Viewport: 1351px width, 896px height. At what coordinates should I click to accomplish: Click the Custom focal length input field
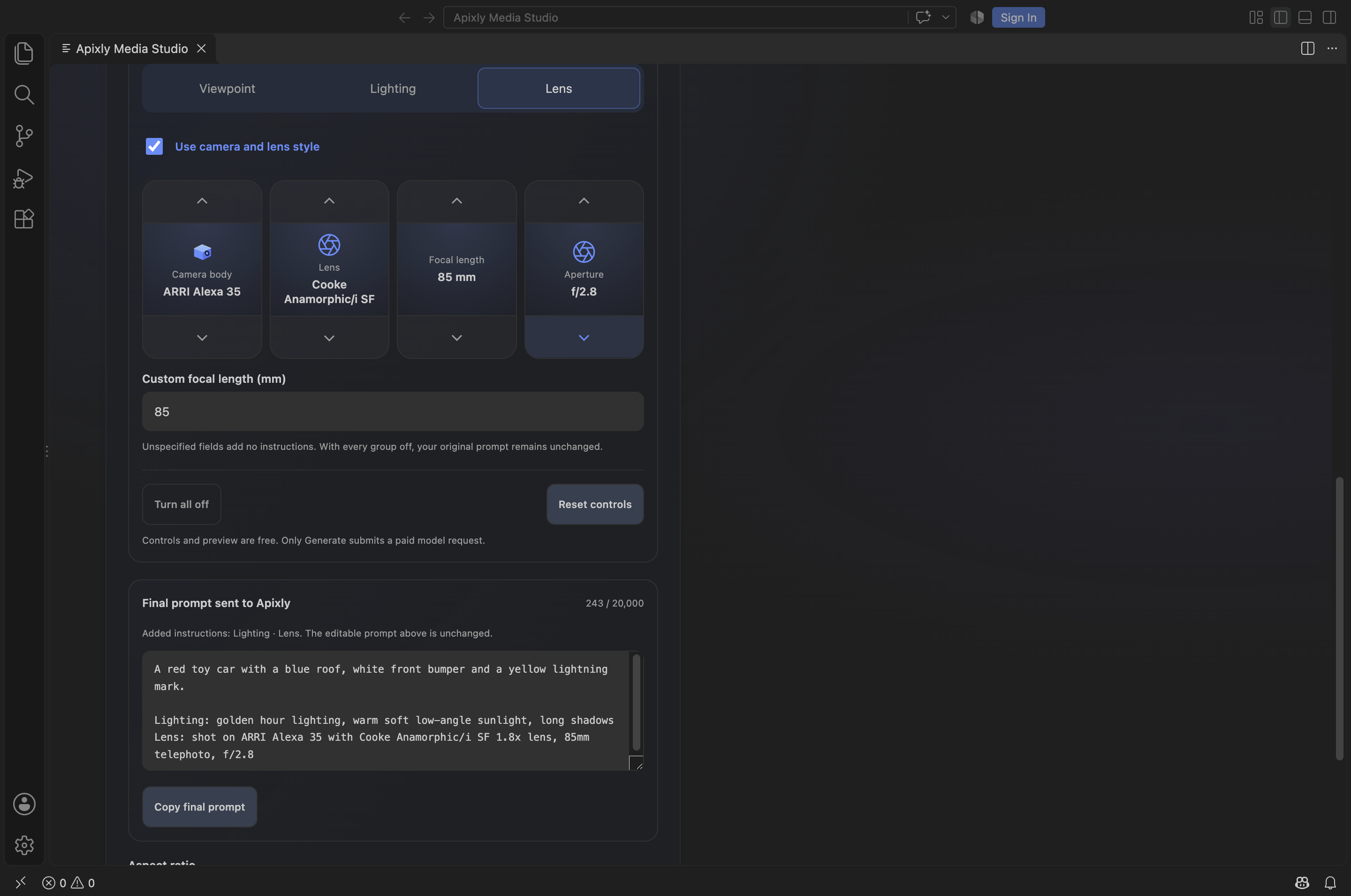tap(393, 411)
